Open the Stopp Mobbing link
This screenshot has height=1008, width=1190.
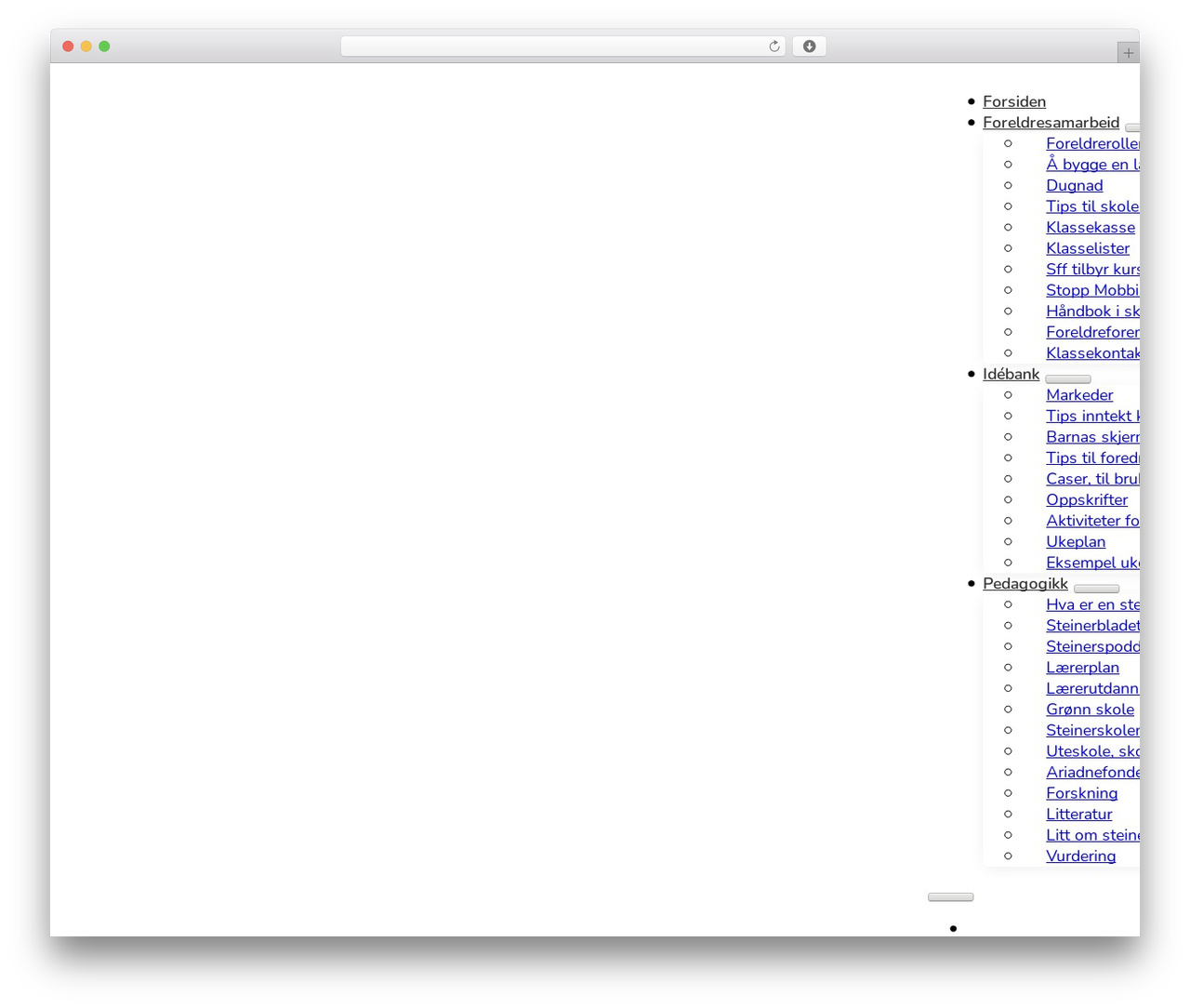[x=1092, y=290]
